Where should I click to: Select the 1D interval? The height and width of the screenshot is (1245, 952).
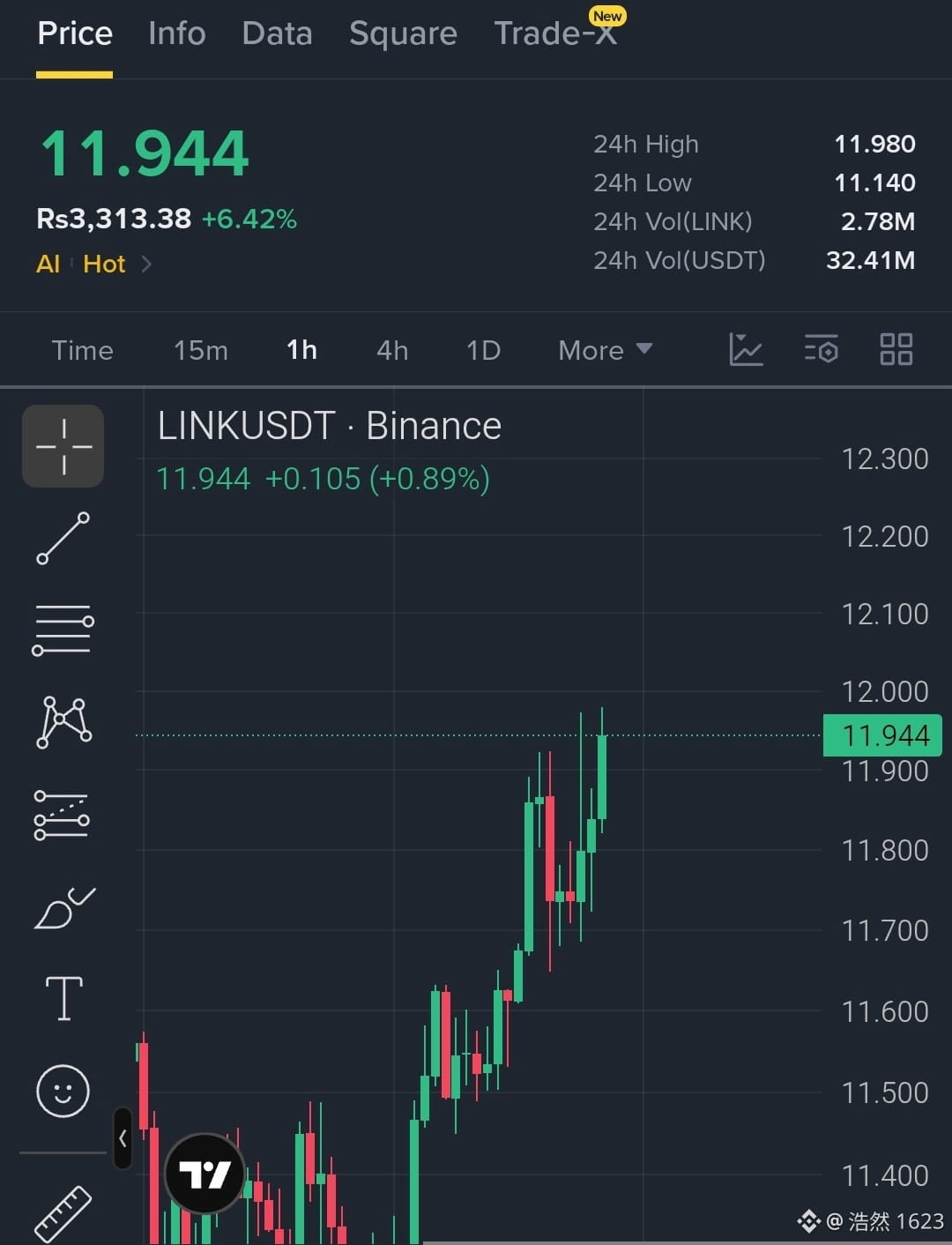click(x=483, y=350)
